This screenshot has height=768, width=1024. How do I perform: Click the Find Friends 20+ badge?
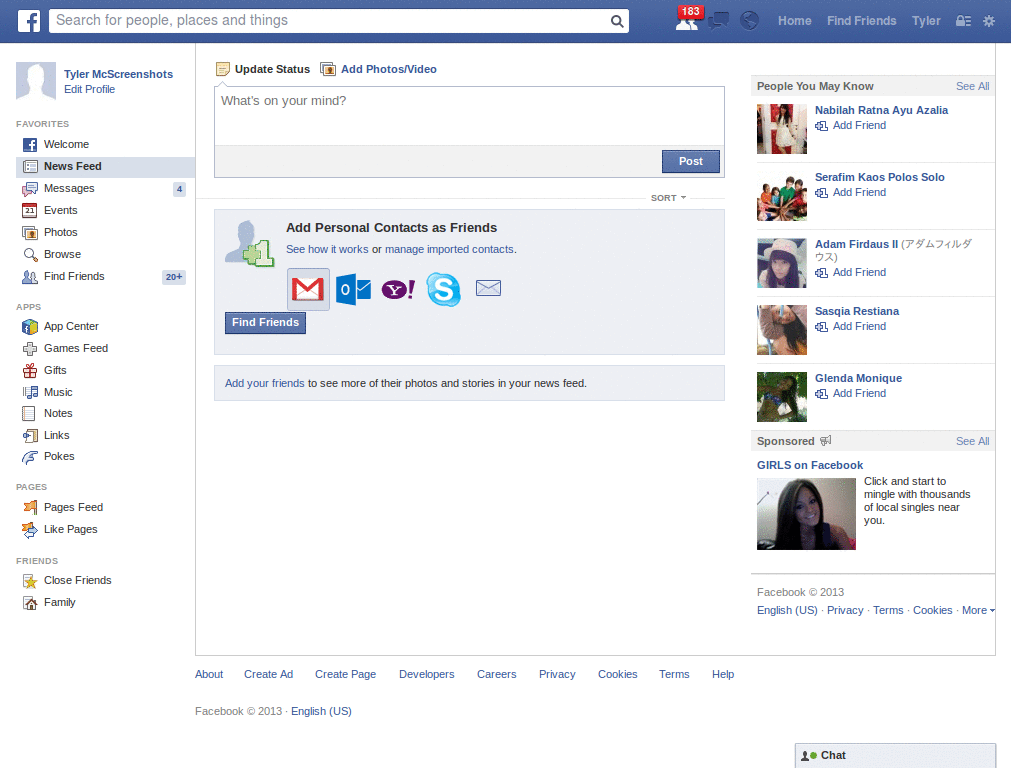174,277
